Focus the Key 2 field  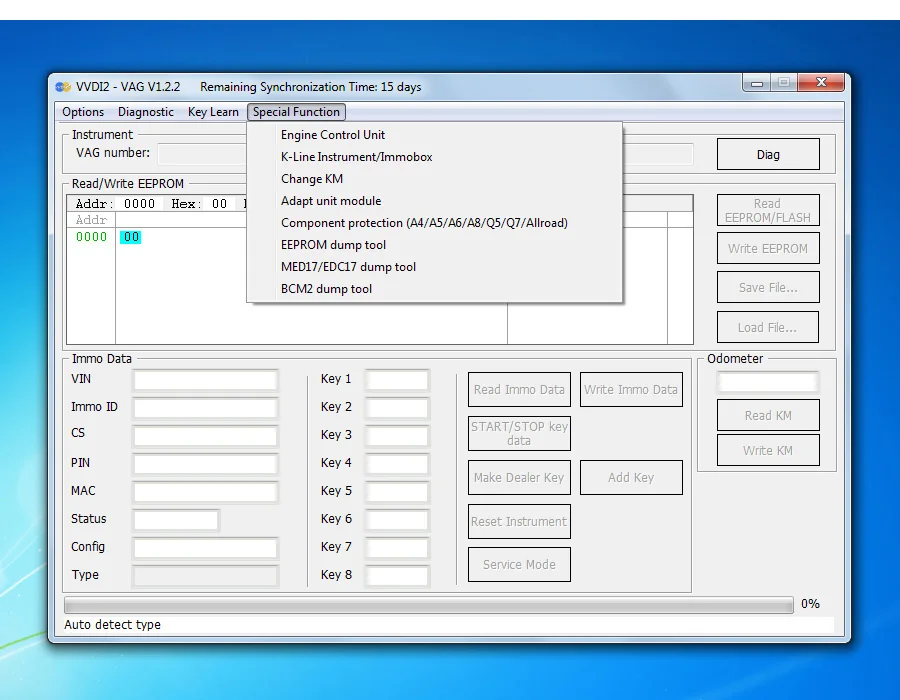pos(397,408)
